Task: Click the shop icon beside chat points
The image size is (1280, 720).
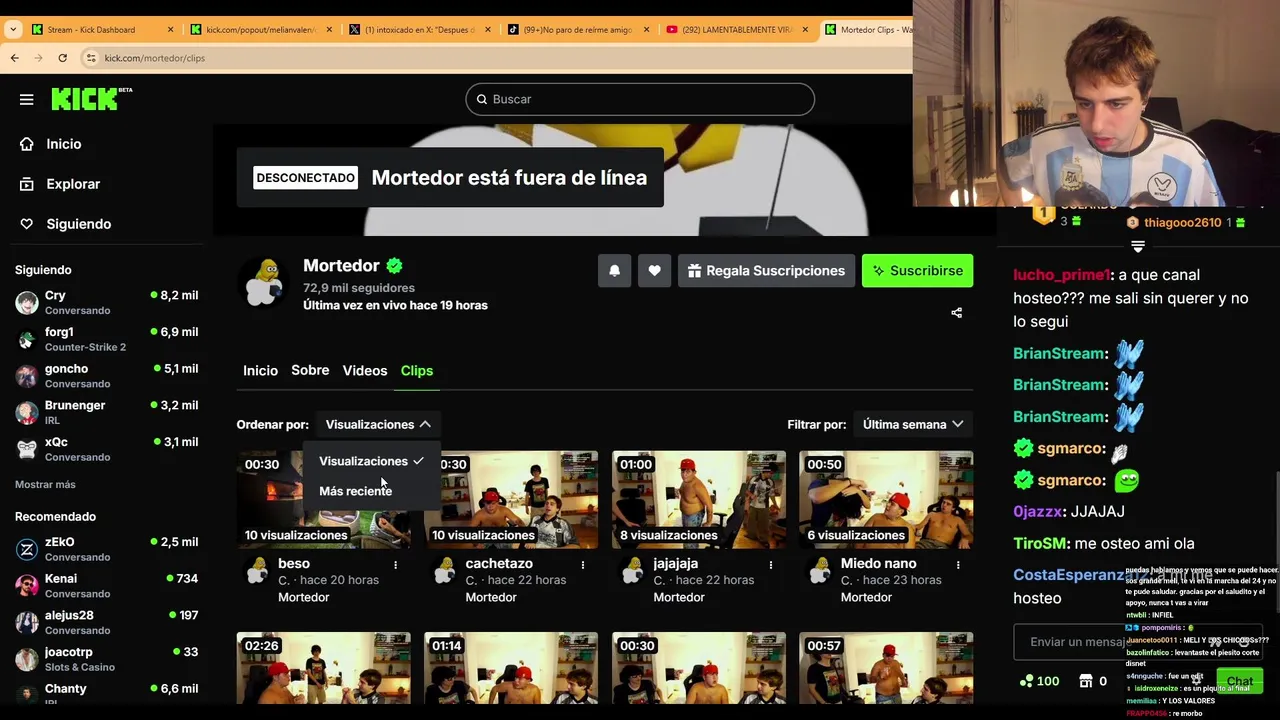Action: click(x=1086, y=681)
